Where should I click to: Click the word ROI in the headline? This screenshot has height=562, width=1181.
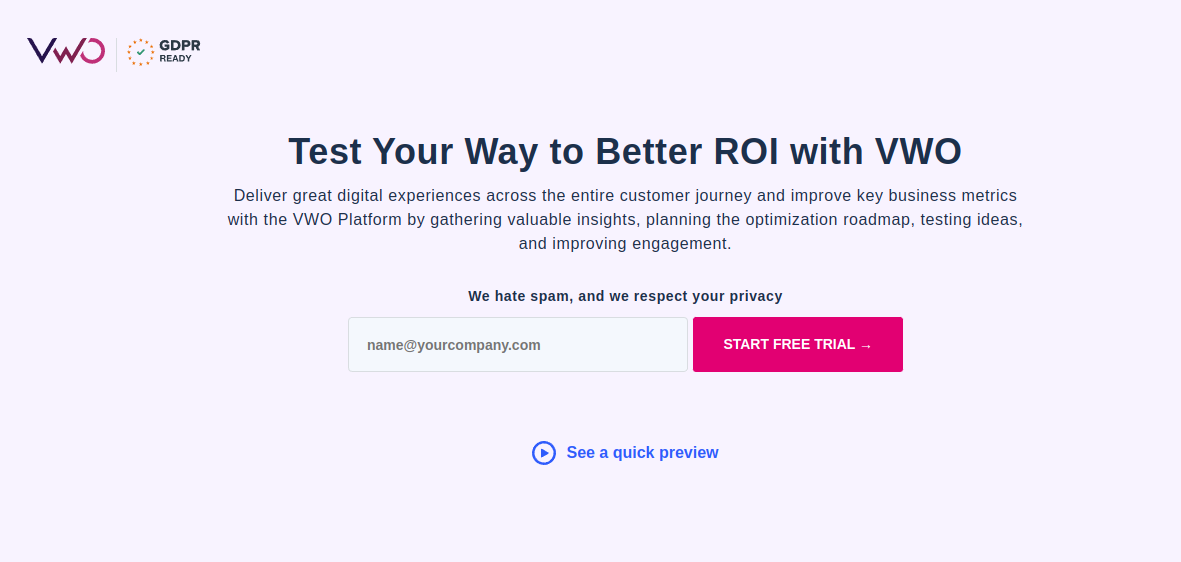pyautogui.click(x=747, y=151)
